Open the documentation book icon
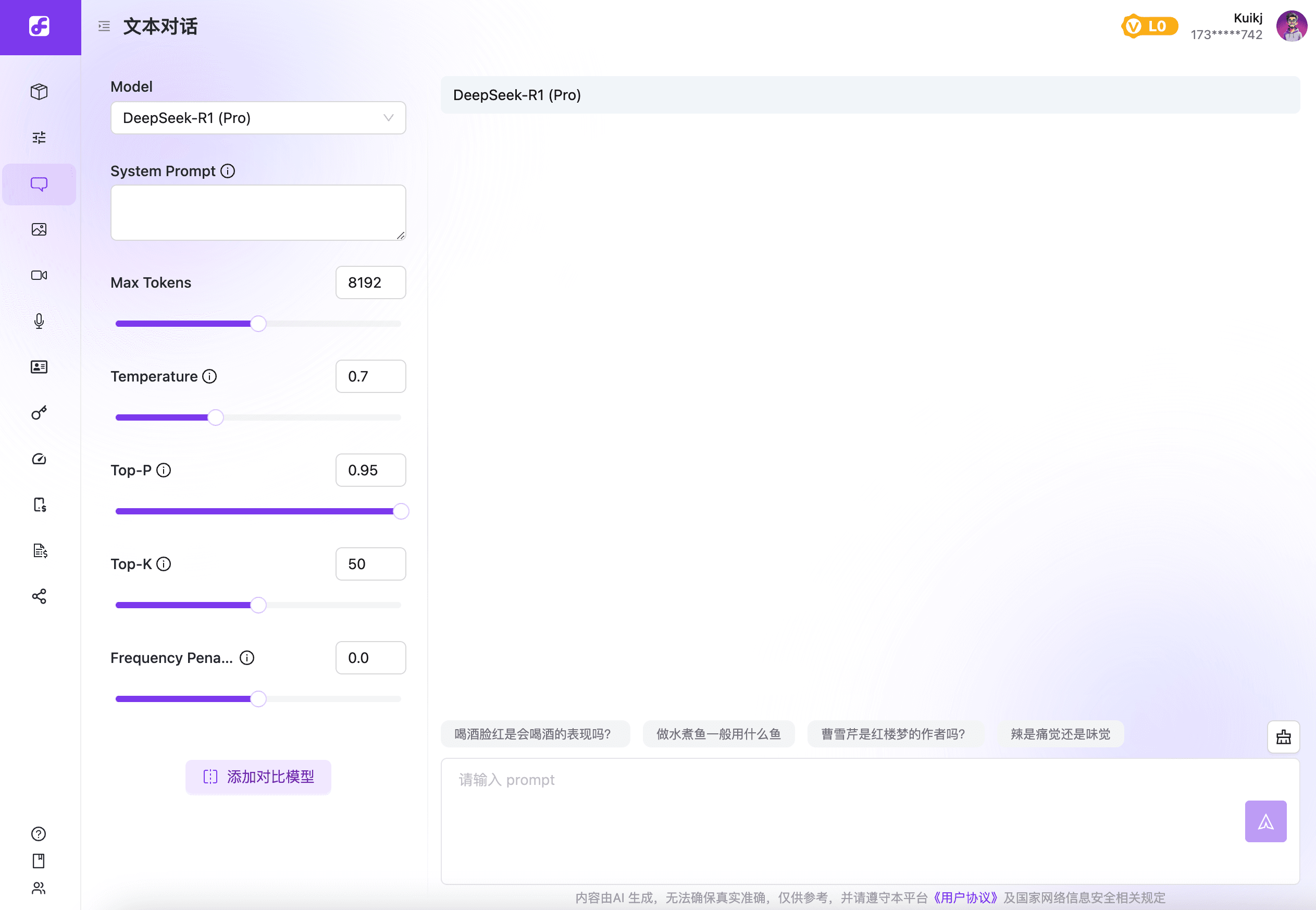 coord(38,861)
